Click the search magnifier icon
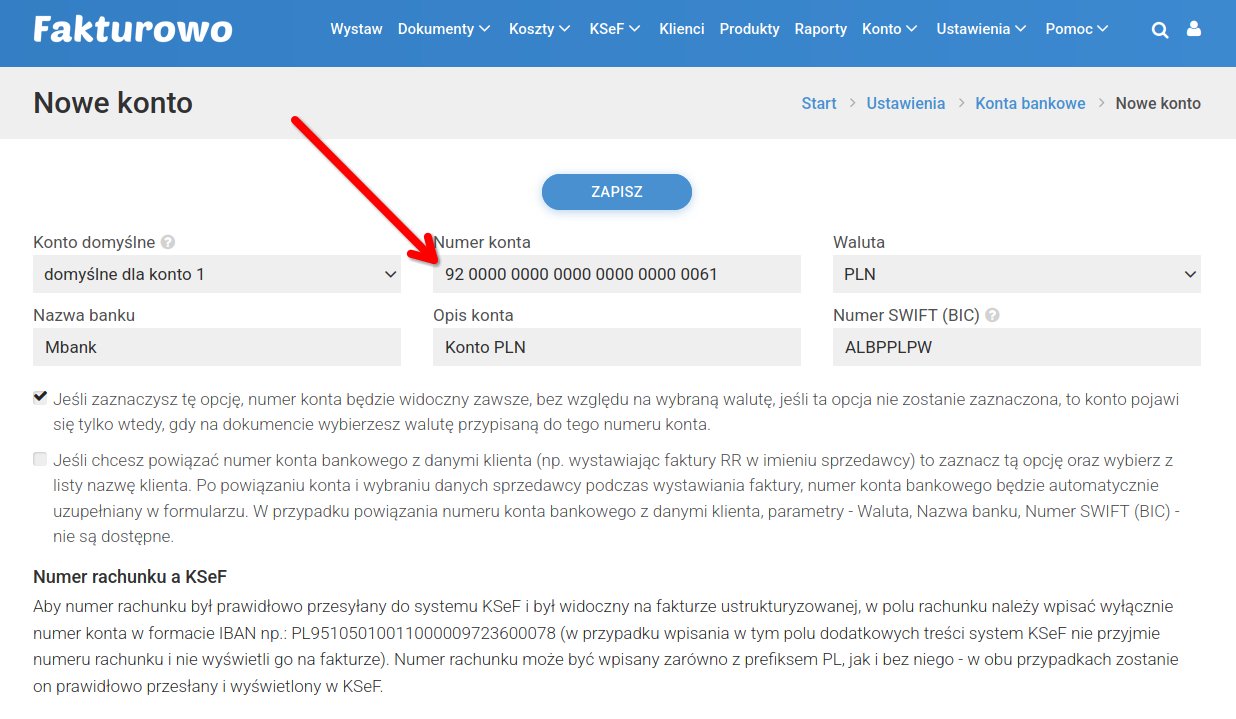 [1160, 30]
